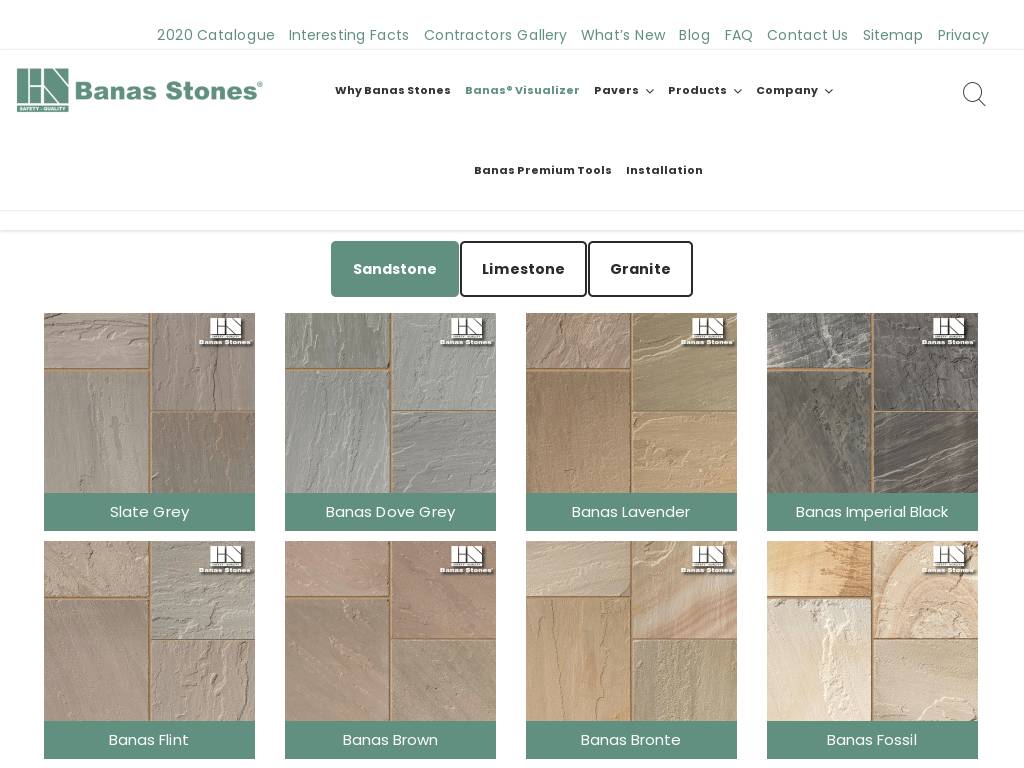
Task: Open the Banas Lavender stone image
Action: tap(631, 403)
